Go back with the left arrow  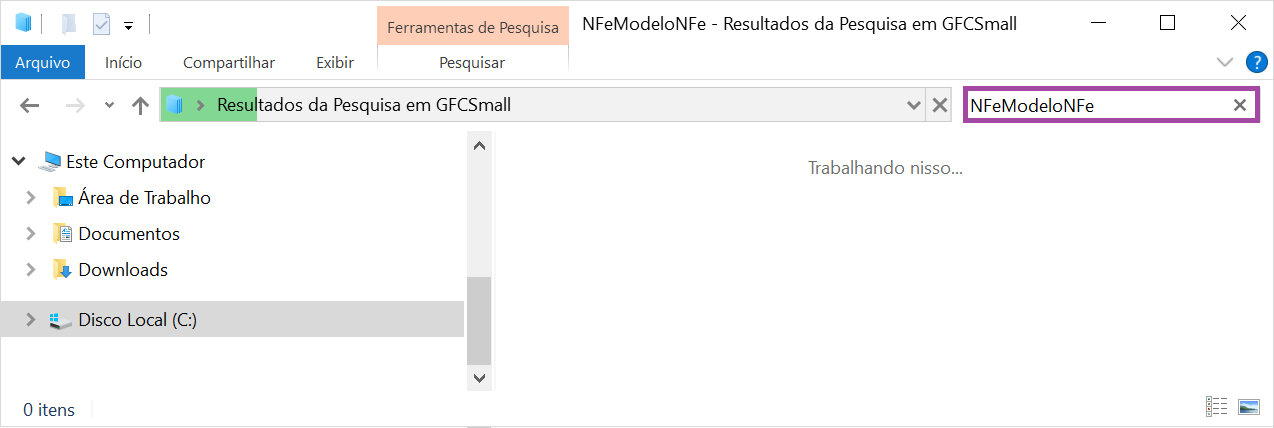click(x=30, y=105)
